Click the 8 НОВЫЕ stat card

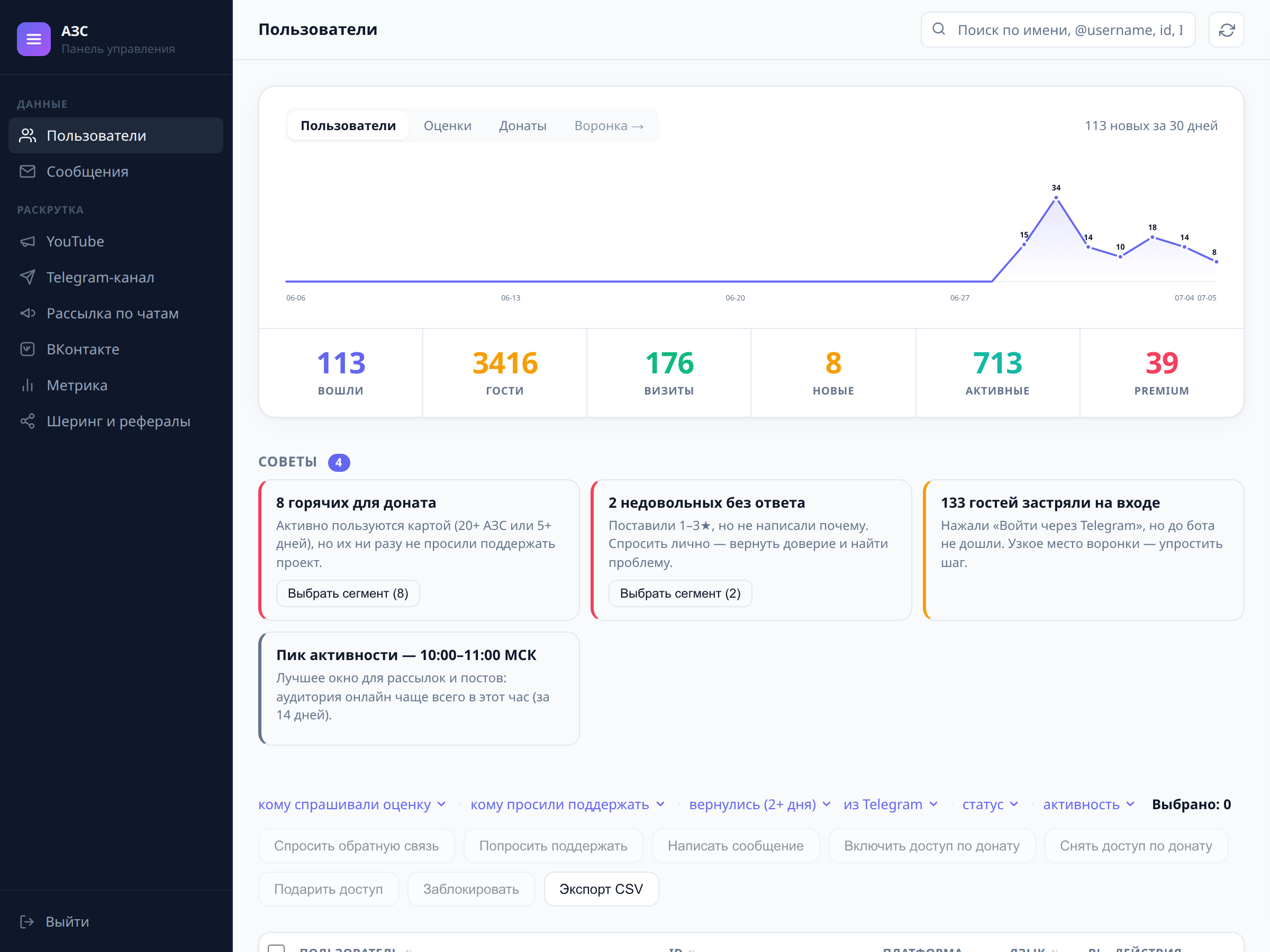[x=833, y=372]
